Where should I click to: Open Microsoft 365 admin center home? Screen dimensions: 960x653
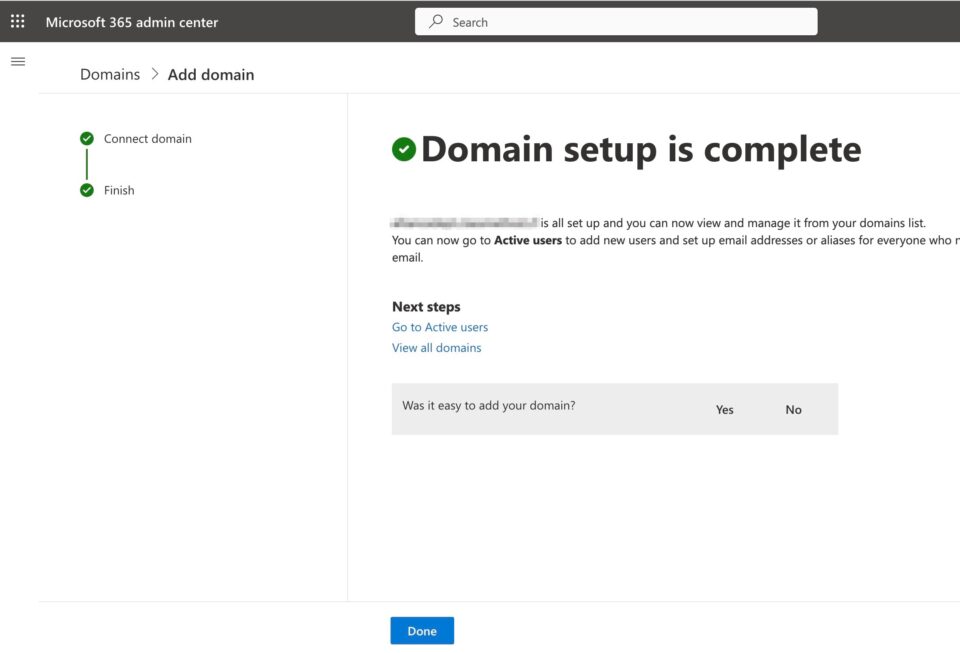coord(129,21)
